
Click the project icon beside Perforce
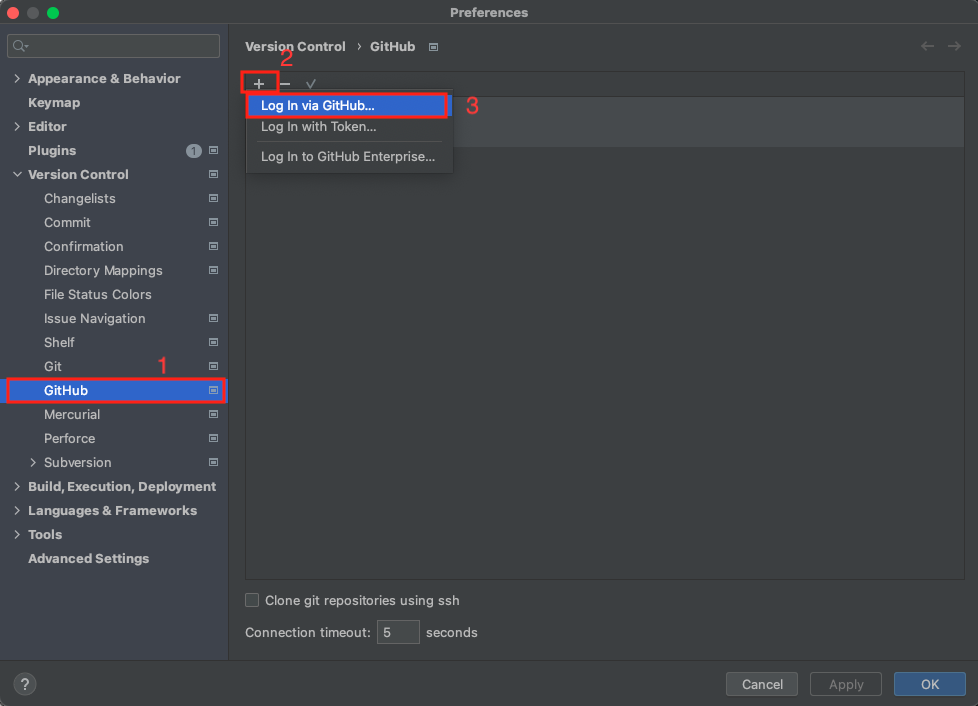pyautogui.click(x=213, y=438)
